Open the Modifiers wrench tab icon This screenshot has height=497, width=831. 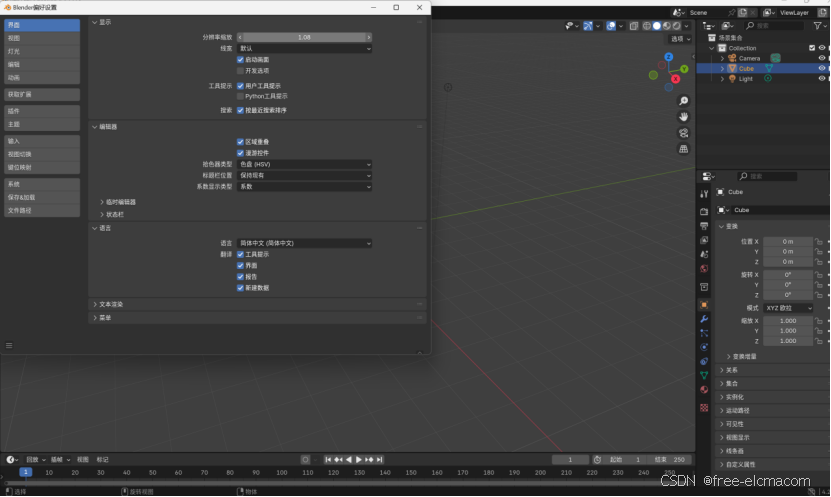point(704,319)
